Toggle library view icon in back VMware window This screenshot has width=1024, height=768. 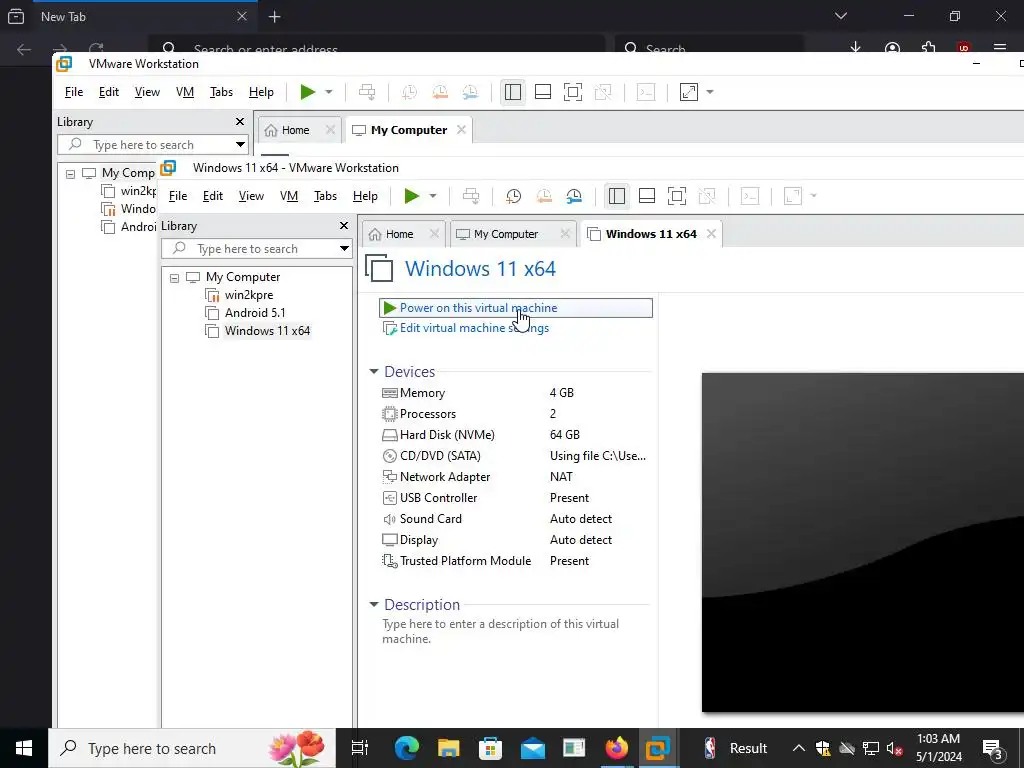pos(513,92)
